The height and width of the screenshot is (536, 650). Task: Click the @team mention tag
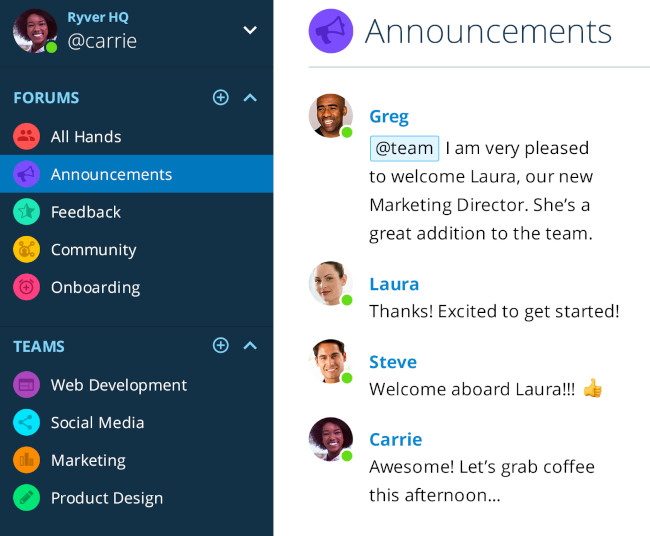[x=404, y=148]
